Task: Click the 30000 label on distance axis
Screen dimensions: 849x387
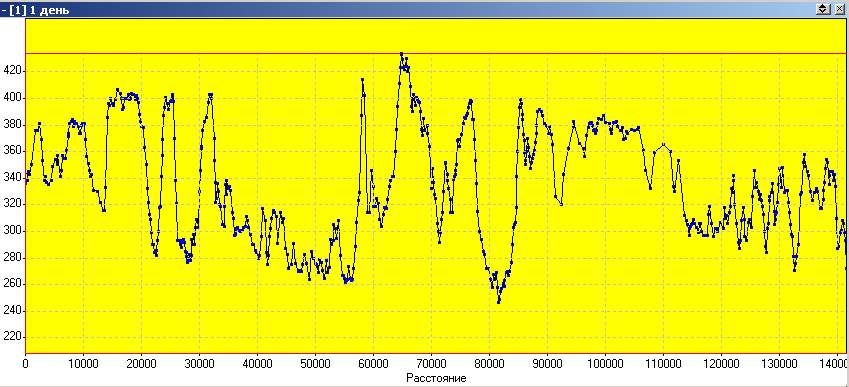Action: coord(199,363)
